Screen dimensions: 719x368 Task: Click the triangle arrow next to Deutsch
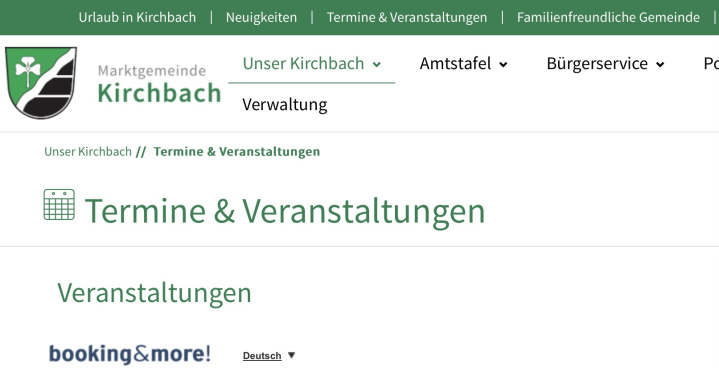[x=291, y=355]
